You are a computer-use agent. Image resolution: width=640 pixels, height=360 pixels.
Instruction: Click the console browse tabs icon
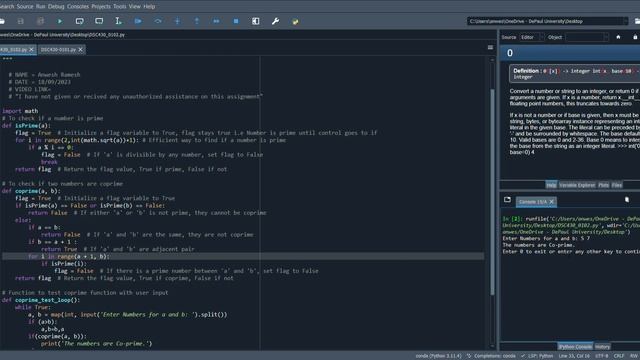point(507,200)
